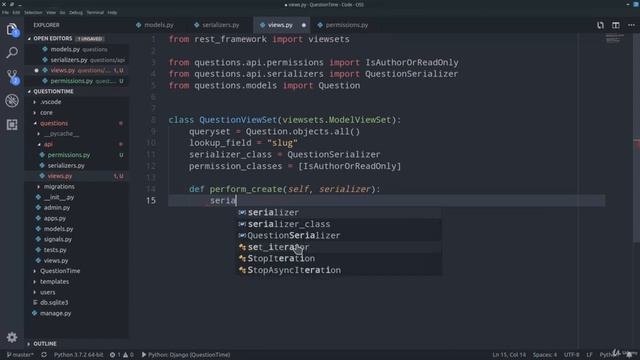
Task: Open the Explorer view in activity bar
Action: click(12, 29)
